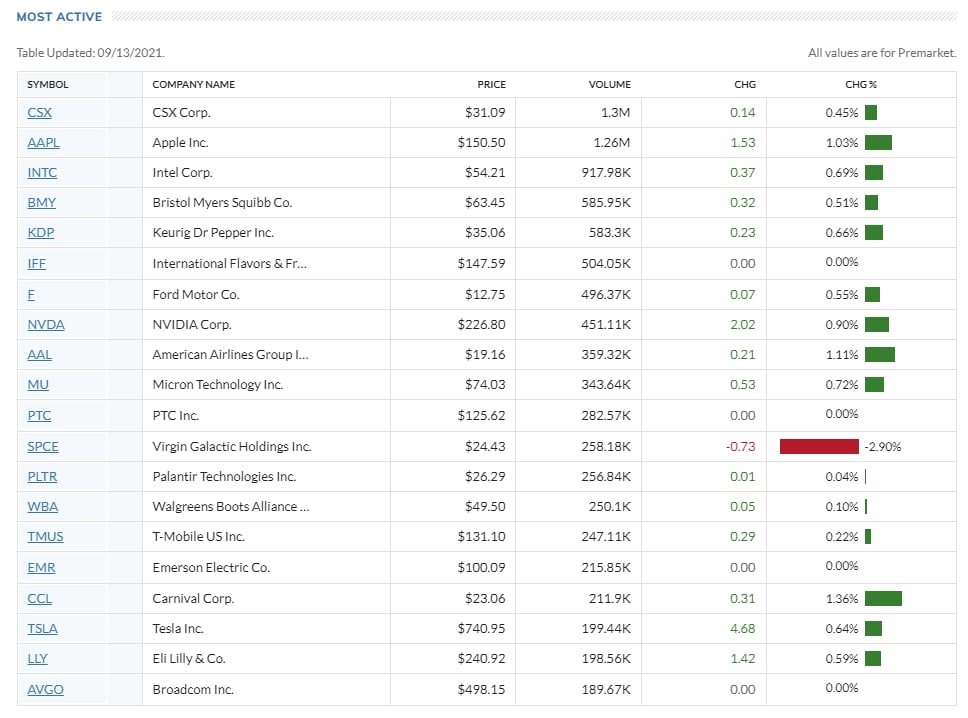Click the green 1.11% bar for AAL

click(880, 355)
